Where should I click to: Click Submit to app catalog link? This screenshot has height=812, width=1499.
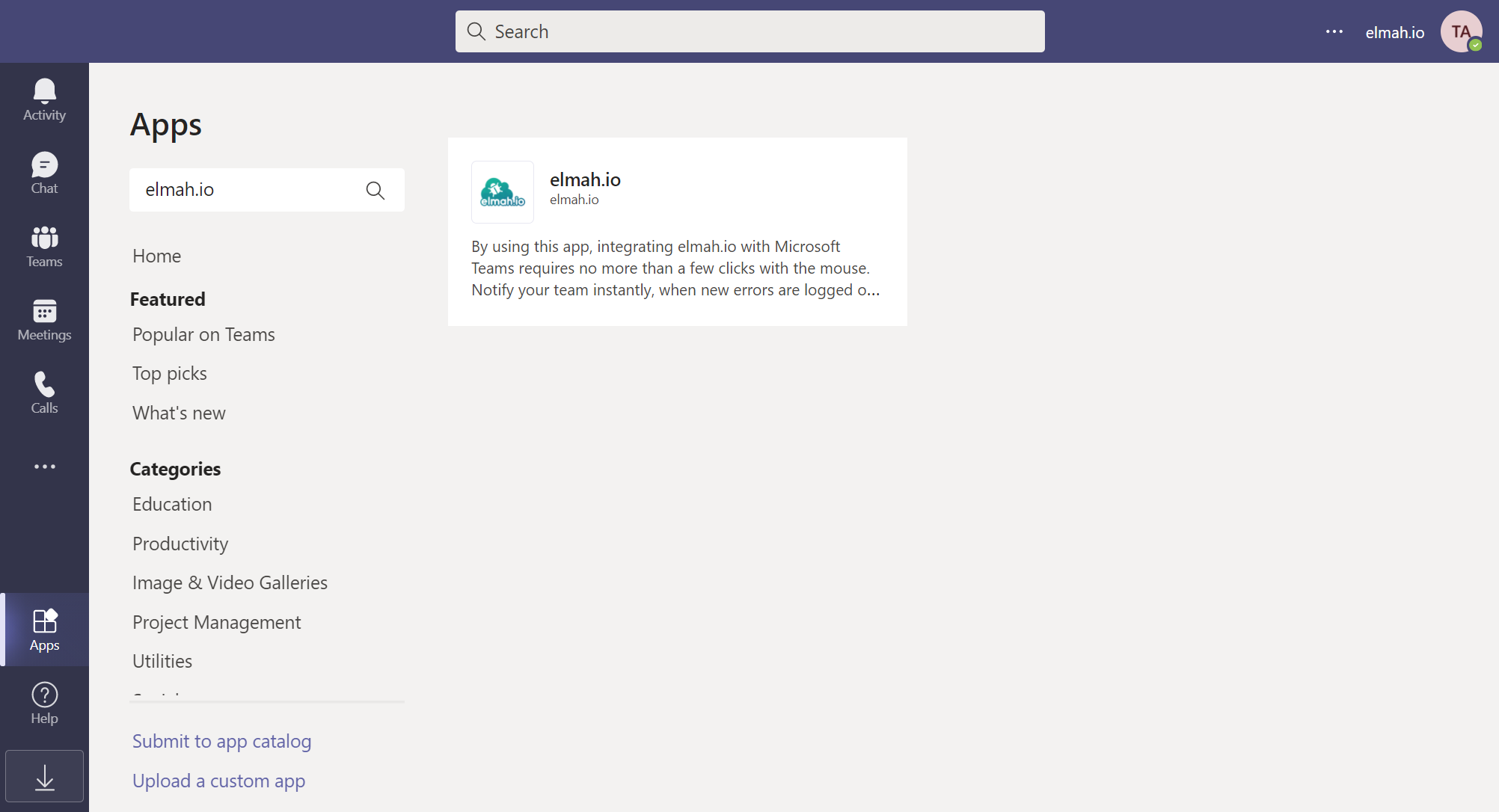[x=221, y=741]
